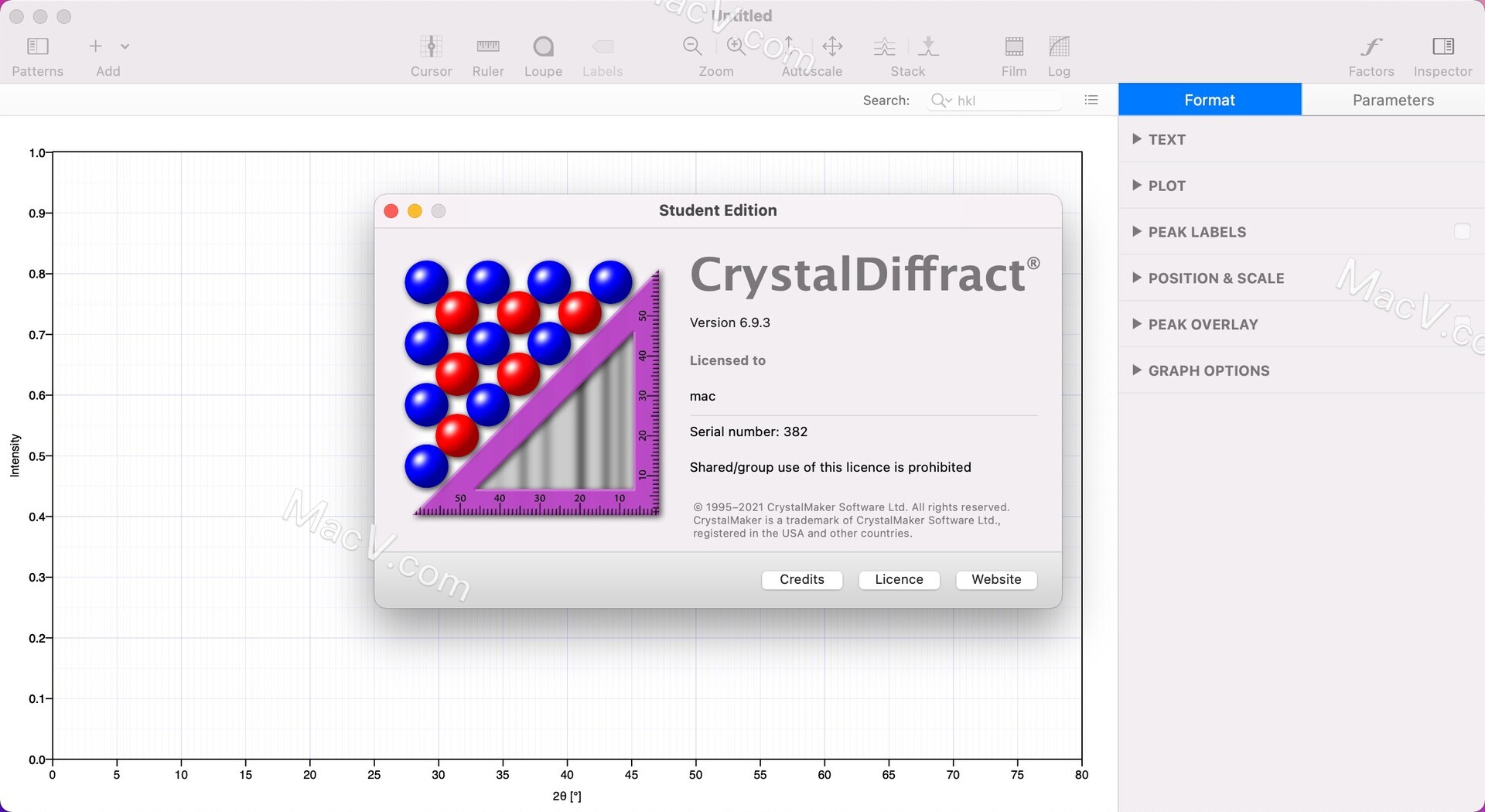This screenshot has width=1485, height=812.
Task: Activate the Loupe tool
Action: (543, 46)
